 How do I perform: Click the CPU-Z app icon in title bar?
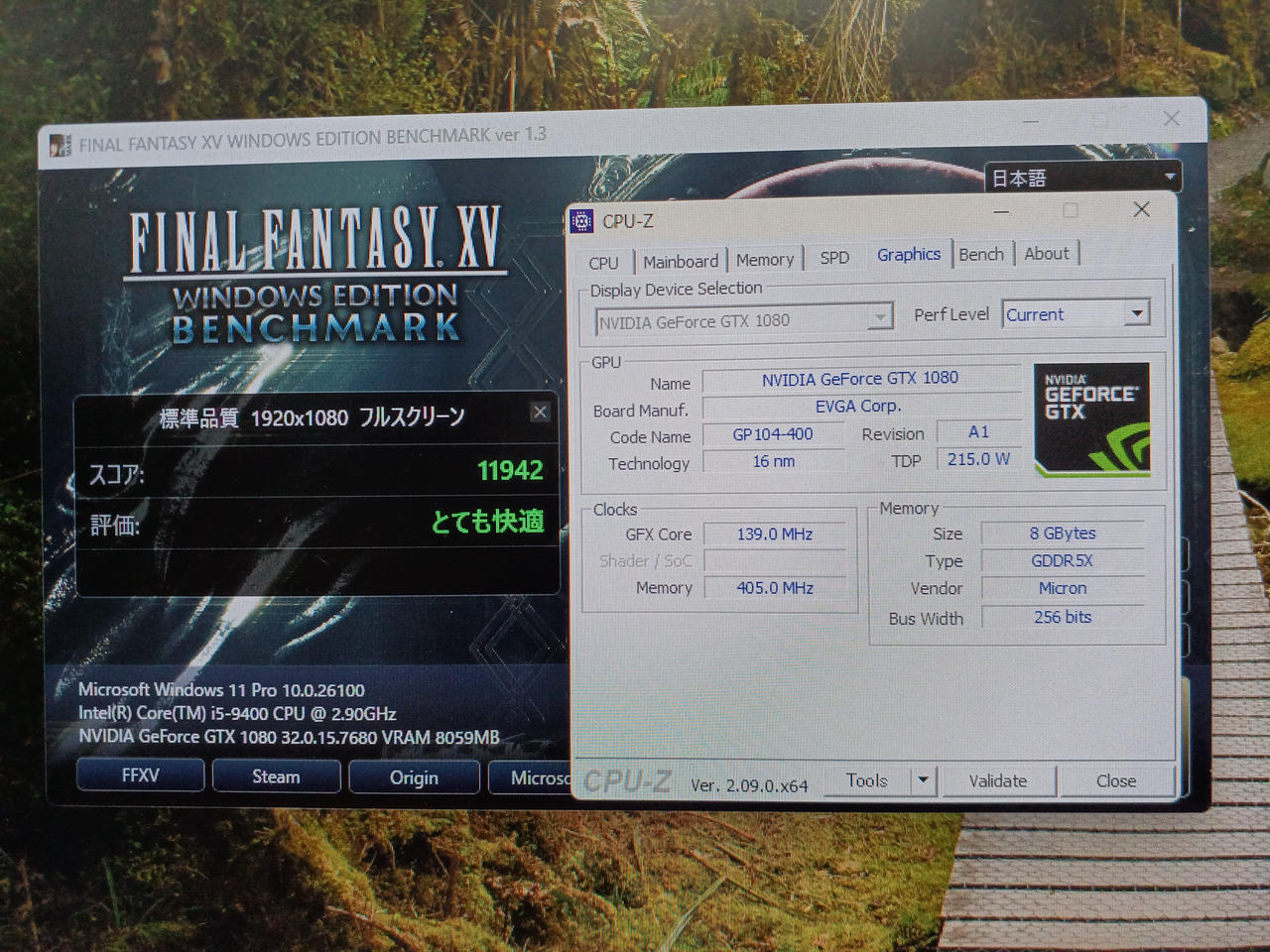pyautogui.click(x=582, y=221)
